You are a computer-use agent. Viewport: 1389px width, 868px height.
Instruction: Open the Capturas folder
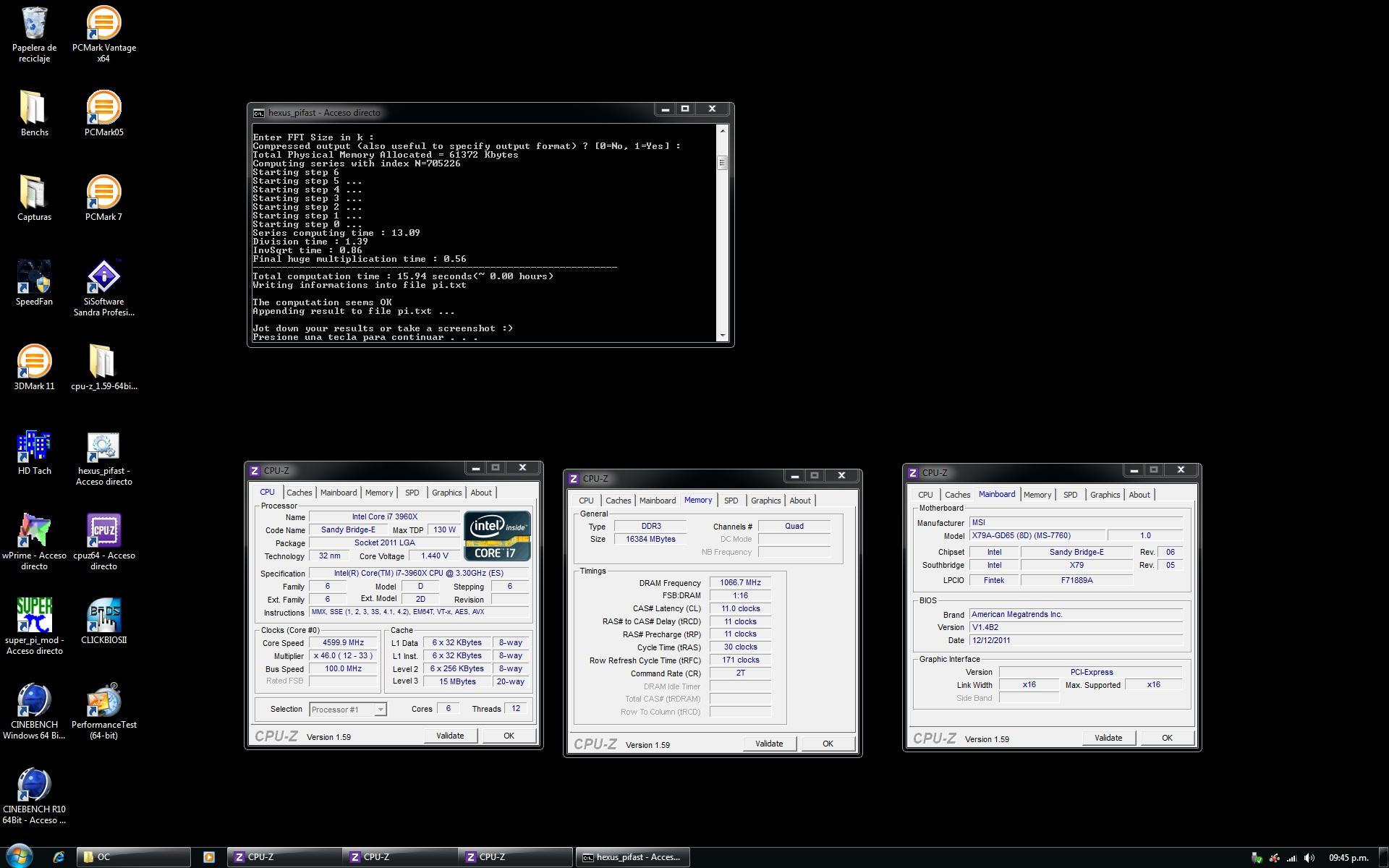click(34, 198)
